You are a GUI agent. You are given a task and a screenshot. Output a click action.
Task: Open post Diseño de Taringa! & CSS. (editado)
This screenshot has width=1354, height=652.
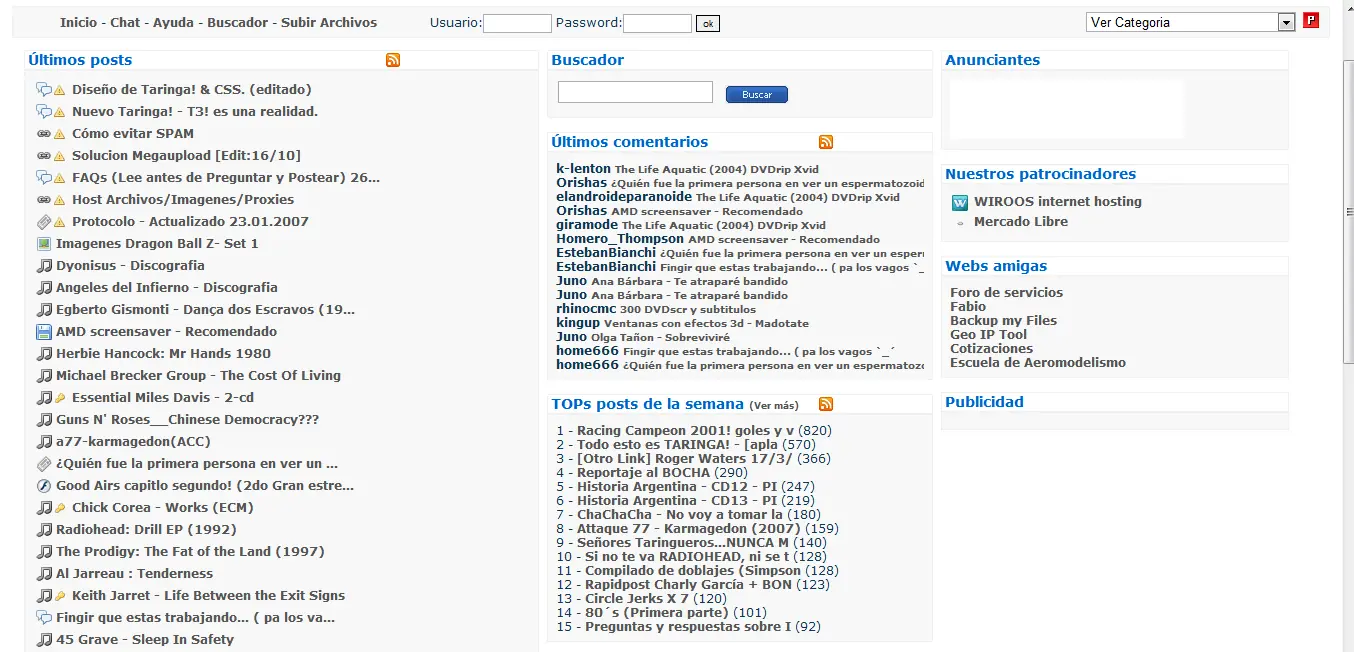tap(192, 89)
